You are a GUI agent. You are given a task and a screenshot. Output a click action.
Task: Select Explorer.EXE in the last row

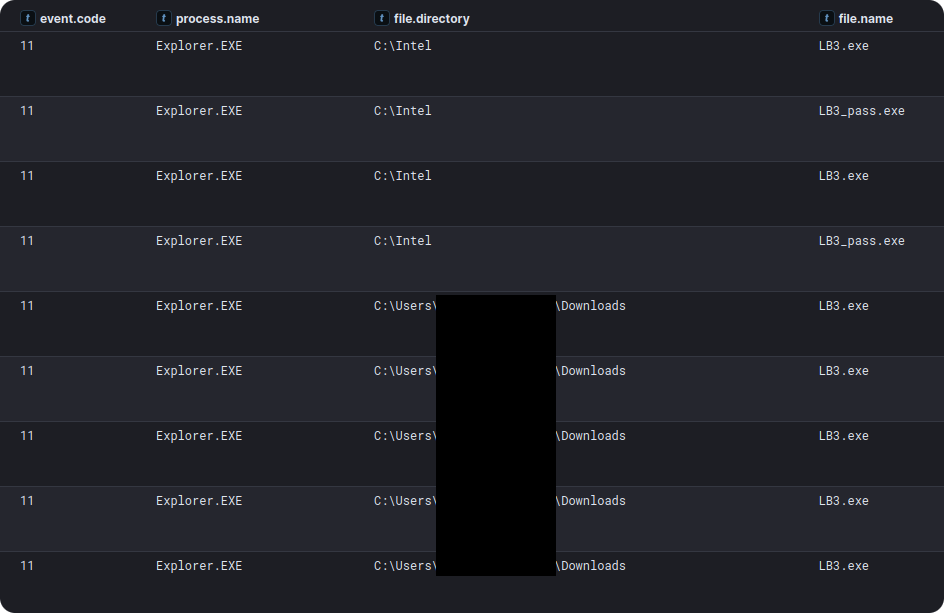tap(199, 566)
